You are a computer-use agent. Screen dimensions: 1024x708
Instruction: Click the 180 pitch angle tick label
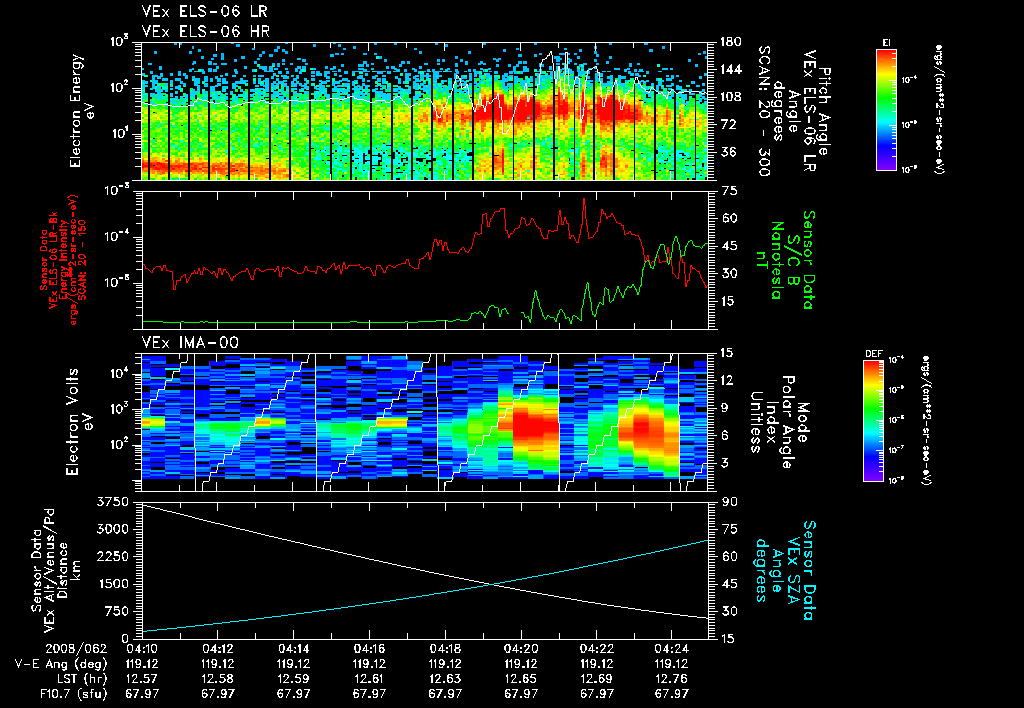731,42
